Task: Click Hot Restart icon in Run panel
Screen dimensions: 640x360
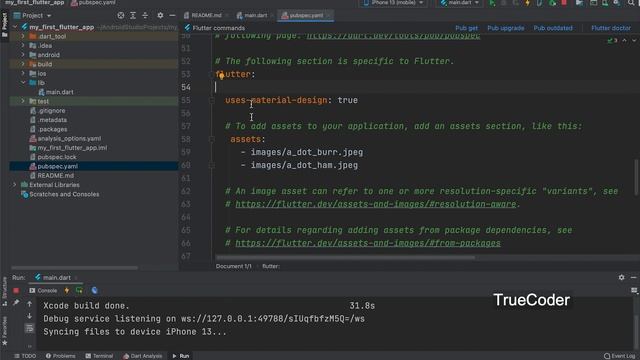Action: (79, 291)
